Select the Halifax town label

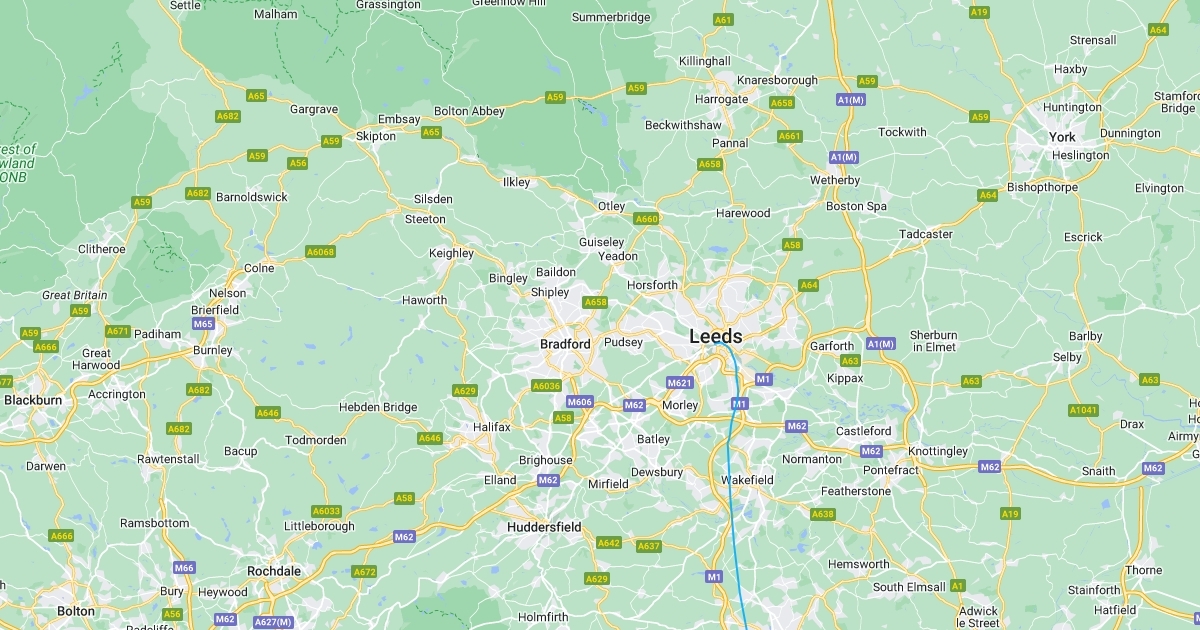tap(492, 427)
